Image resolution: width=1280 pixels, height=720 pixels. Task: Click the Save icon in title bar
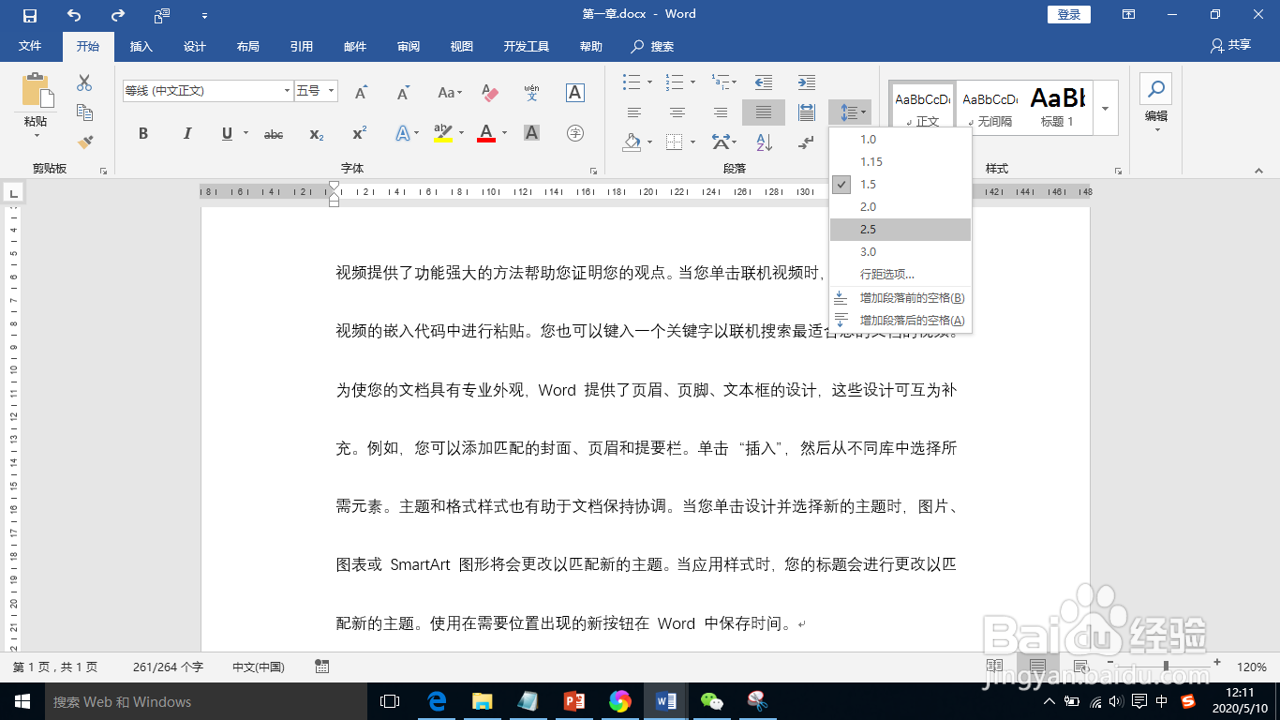point(30,15)
